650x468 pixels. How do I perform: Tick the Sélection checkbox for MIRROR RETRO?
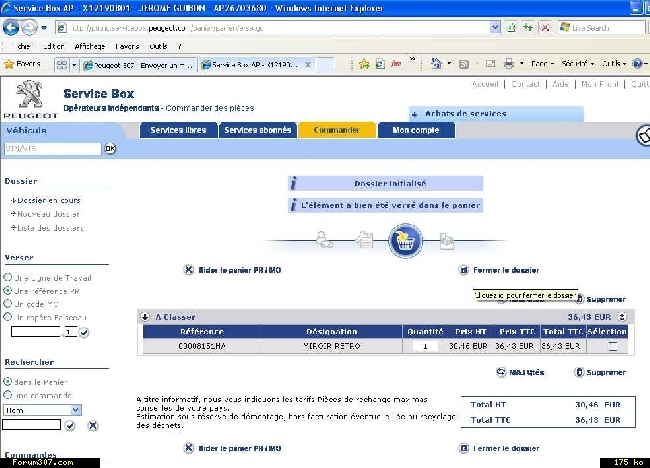(613, 346)
